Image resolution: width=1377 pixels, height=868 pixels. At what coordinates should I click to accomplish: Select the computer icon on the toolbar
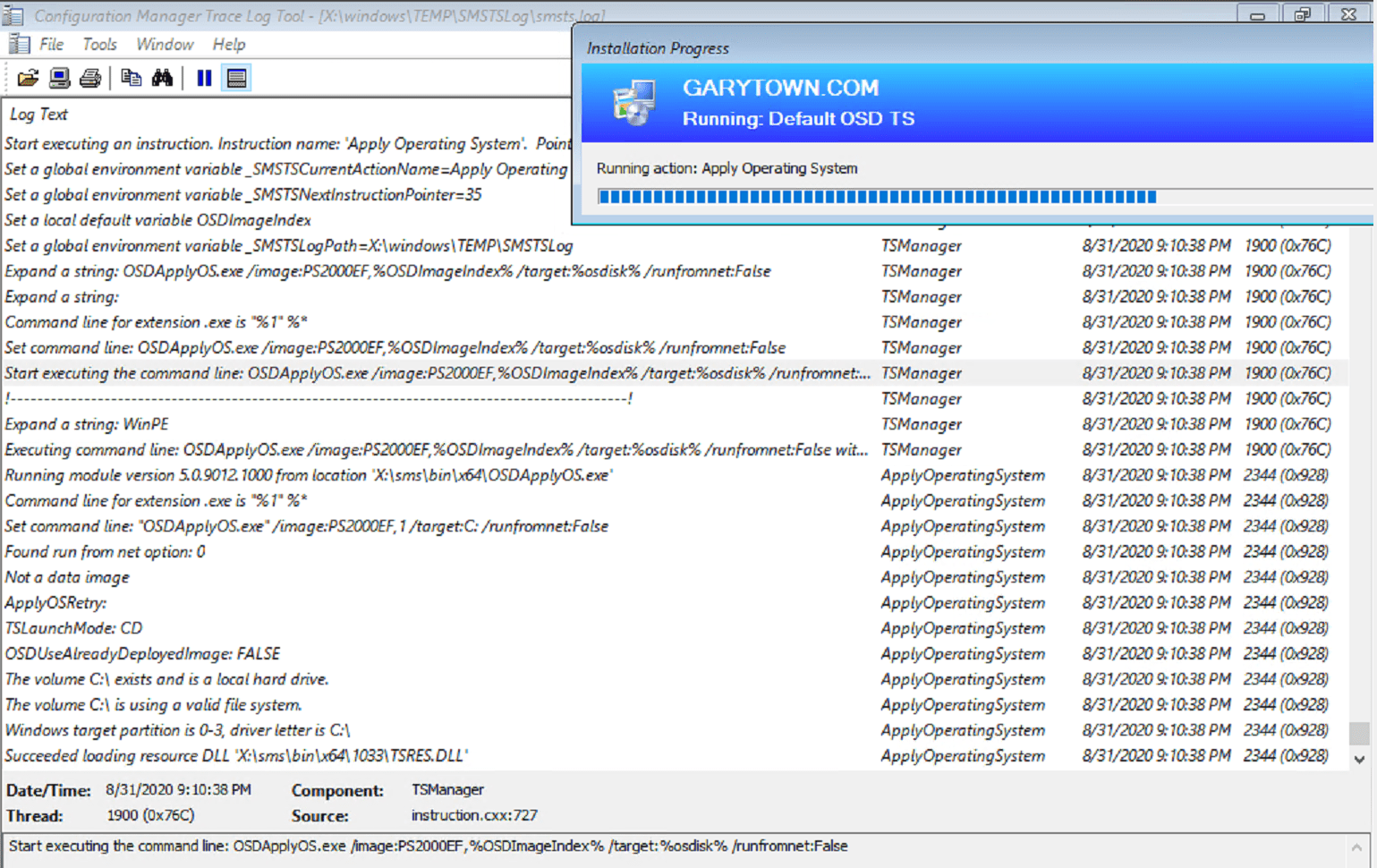[x=59, y=78]
